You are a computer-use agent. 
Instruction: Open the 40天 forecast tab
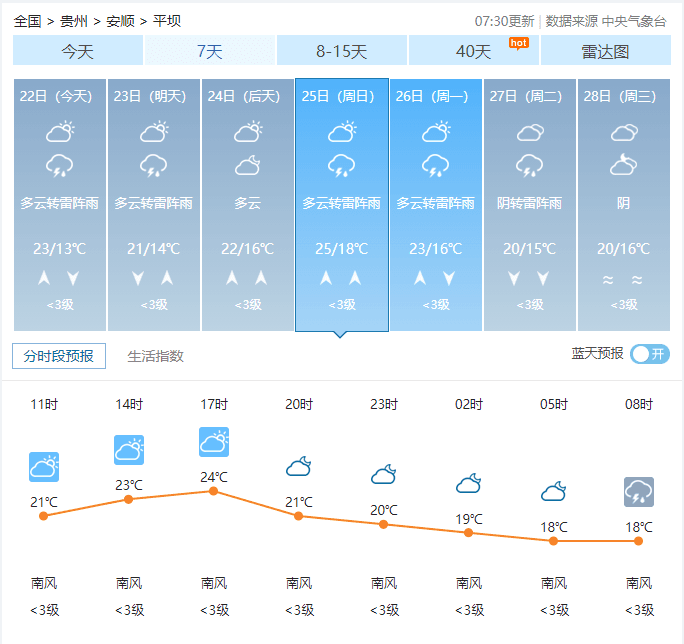coord(474,51)
